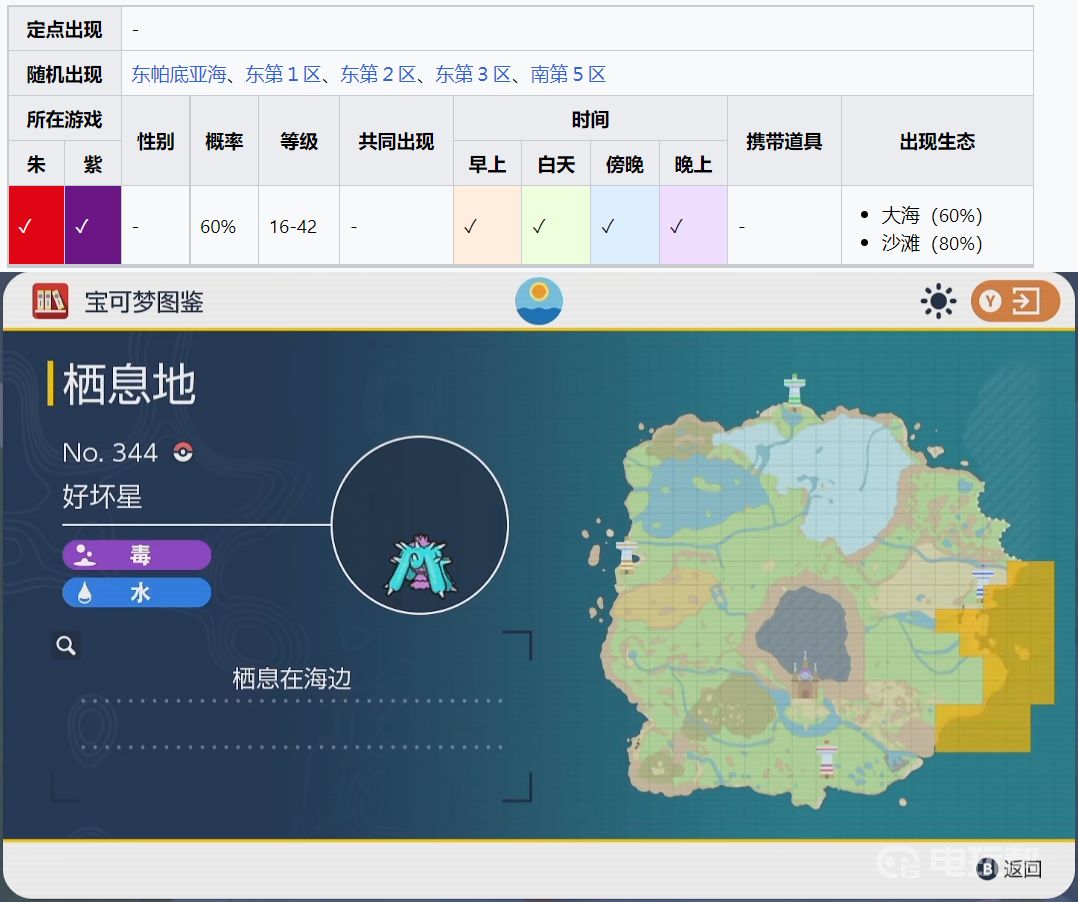The height and width of the screenshot is (902, 1078).
Task: Click the 宝可梦图鉴 title text
Action: (144, 301)
